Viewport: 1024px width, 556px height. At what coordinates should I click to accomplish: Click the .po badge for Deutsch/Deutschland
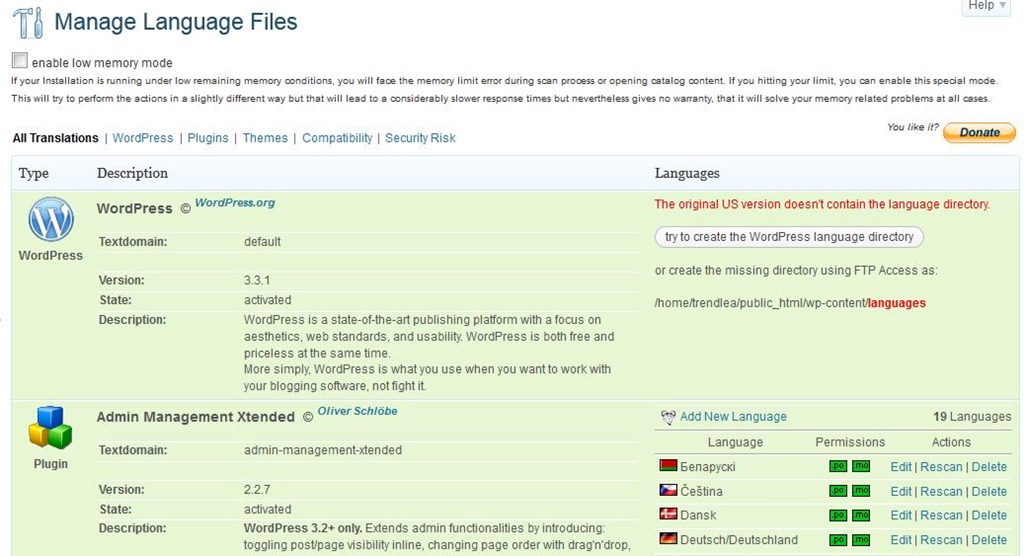tap(838, 540)
